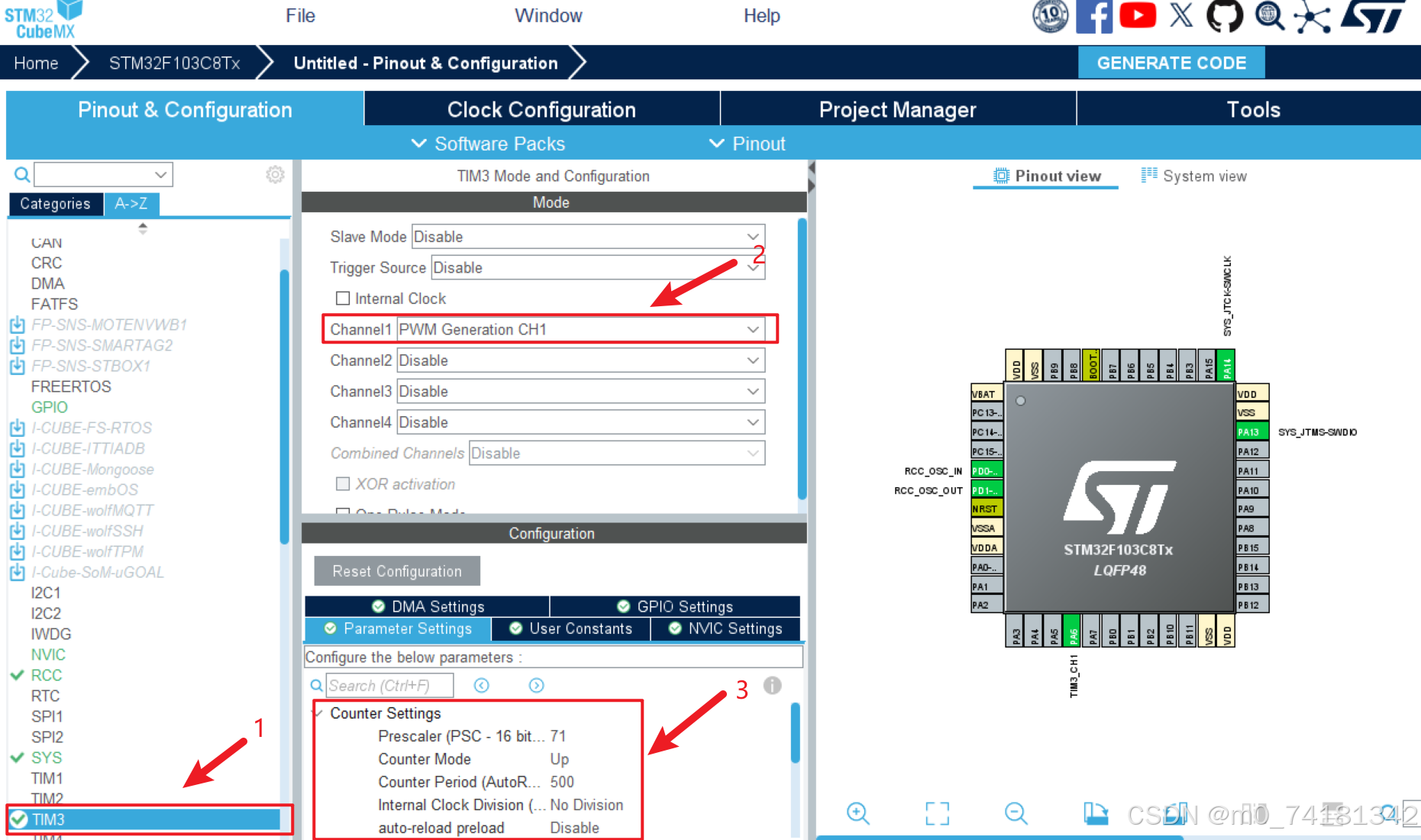1421x840 pixels.
Task: Click the PA6 pin on the chip
Action: [x=1073, y=632]
